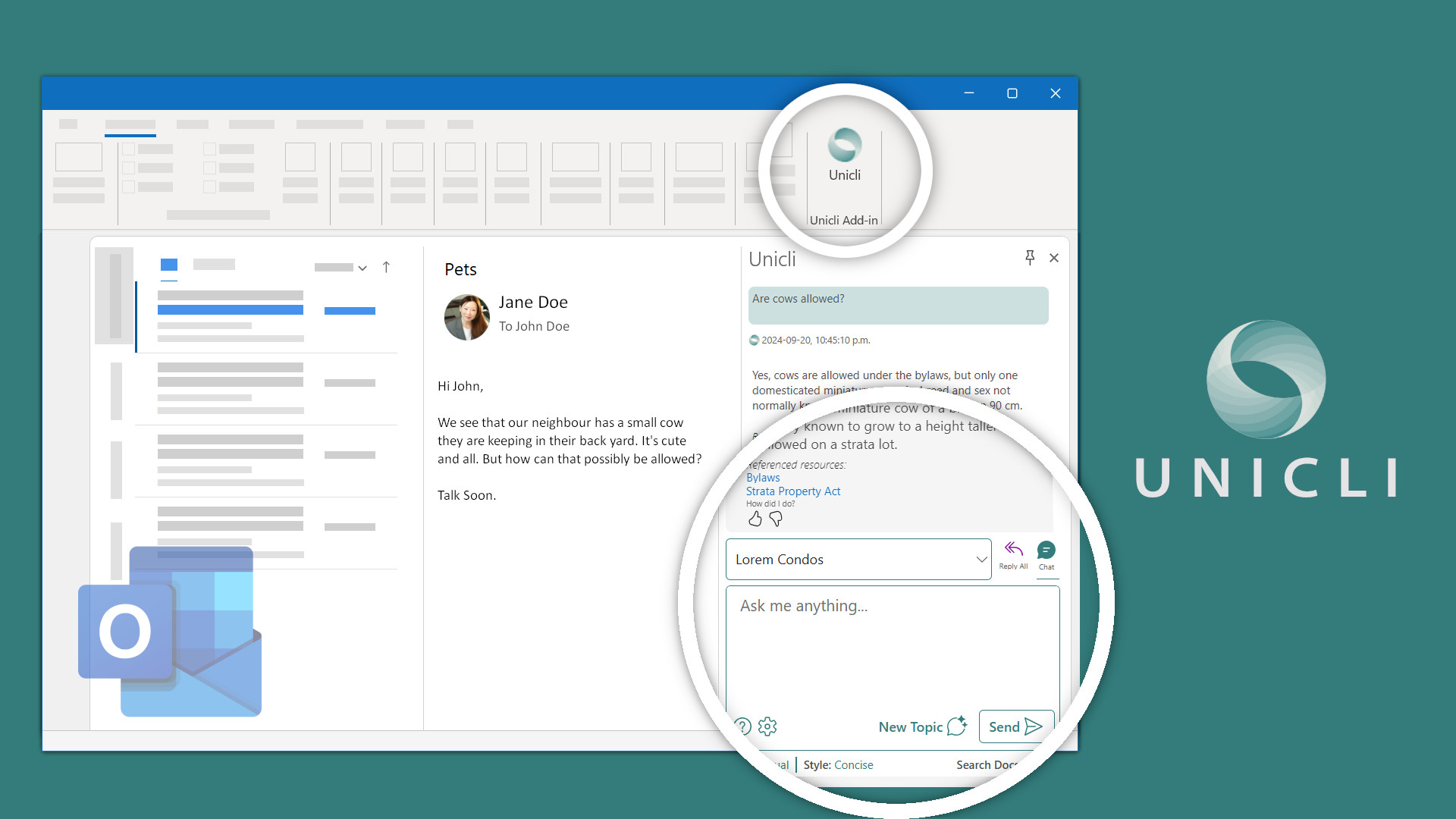Pin the Unicli task pane

coord(1029,258)
